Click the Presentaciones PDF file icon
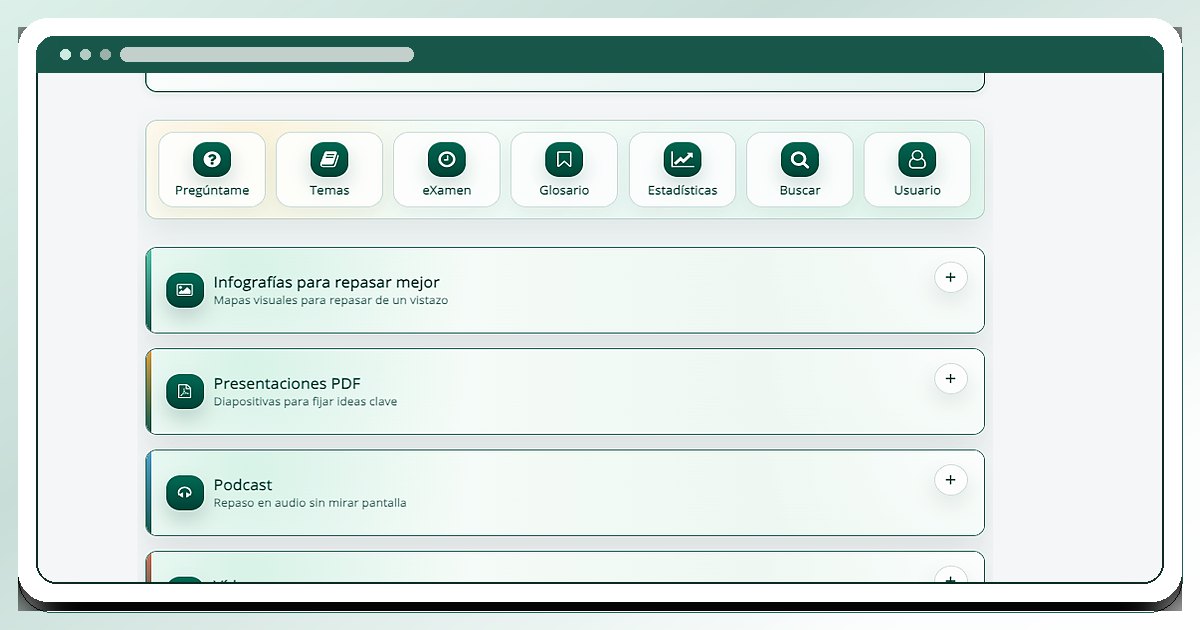 [185, 391]
